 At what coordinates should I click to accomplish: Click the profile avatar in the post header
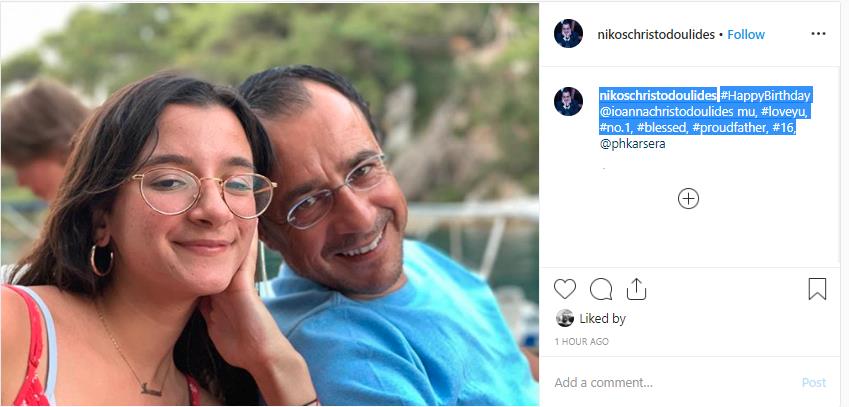pyautogui.click(x=569, y=34)
